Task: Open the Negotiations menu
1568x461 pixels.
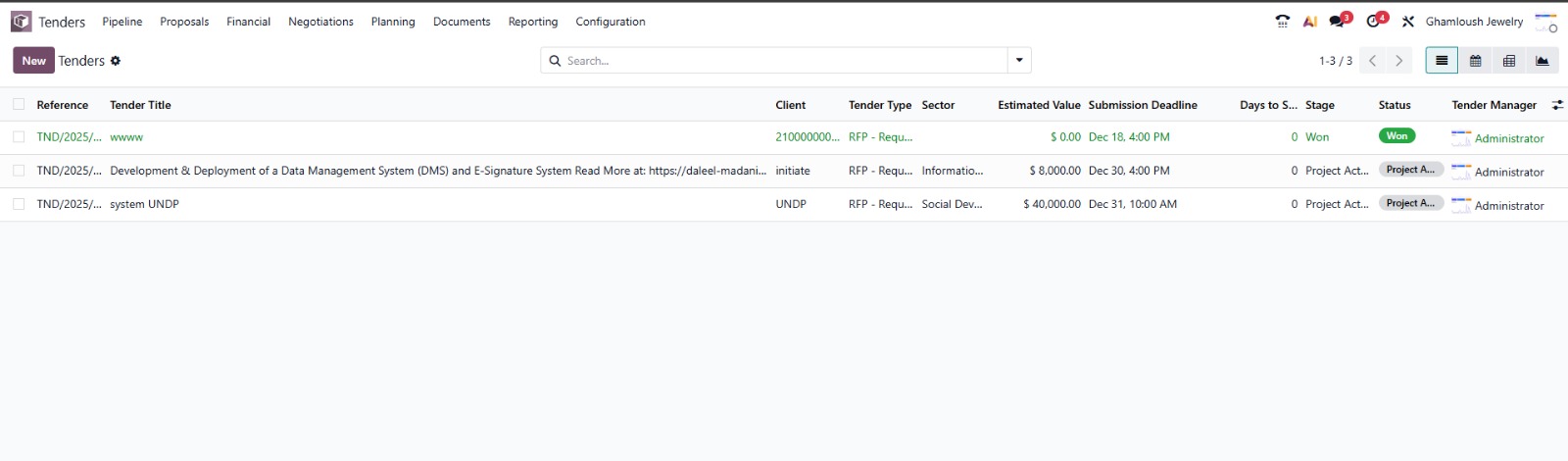Action: [x=320, y=22]
